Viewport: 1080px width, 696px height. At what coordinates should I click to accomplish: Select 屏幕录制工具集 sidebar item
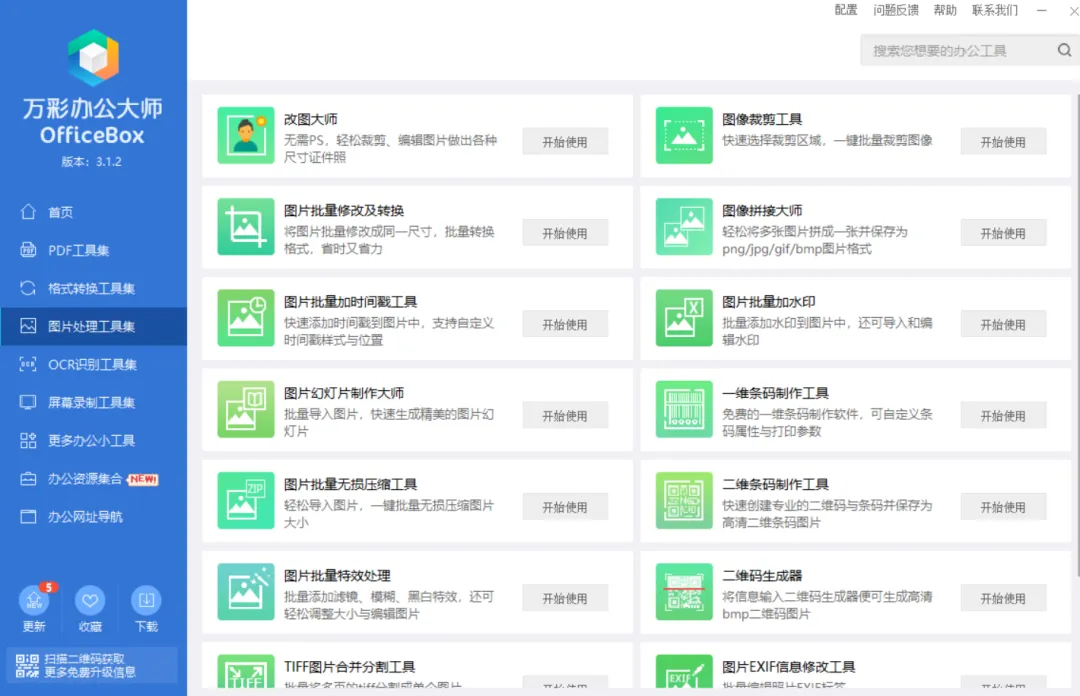click(x=94, y=402)
